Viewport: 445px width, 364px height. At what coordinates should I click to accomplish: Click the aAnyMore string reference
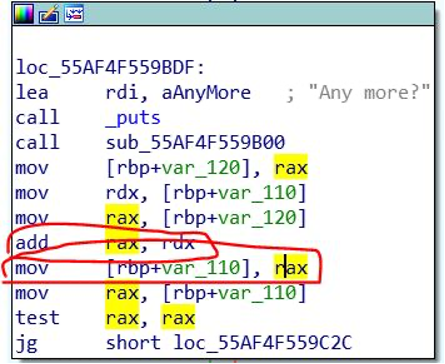click(x=206, y=93)
